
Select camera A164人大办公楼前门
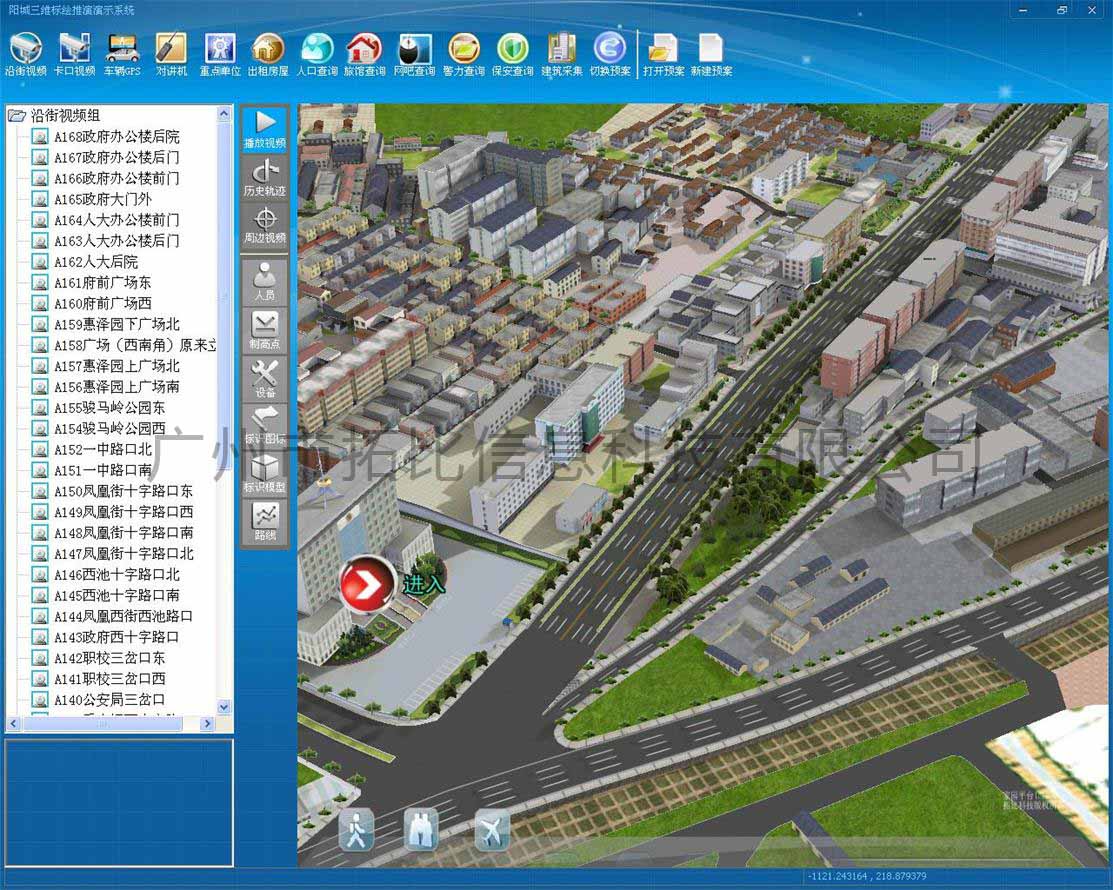click(x=117, y=220)
